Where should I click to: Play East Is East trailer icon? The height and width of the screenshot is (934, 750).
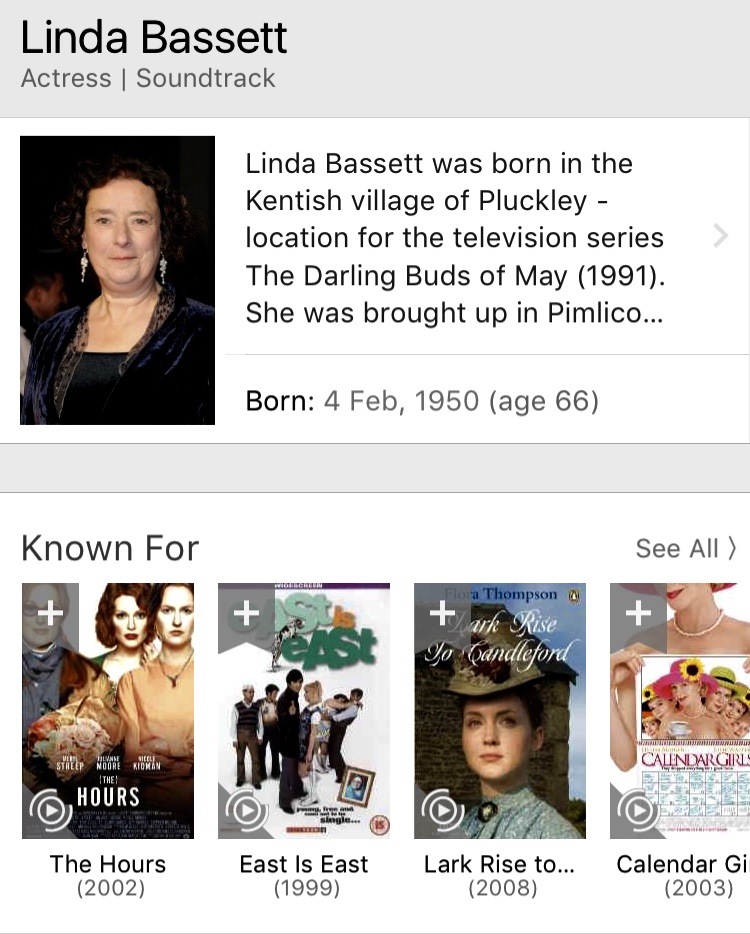tap(245, 810)
